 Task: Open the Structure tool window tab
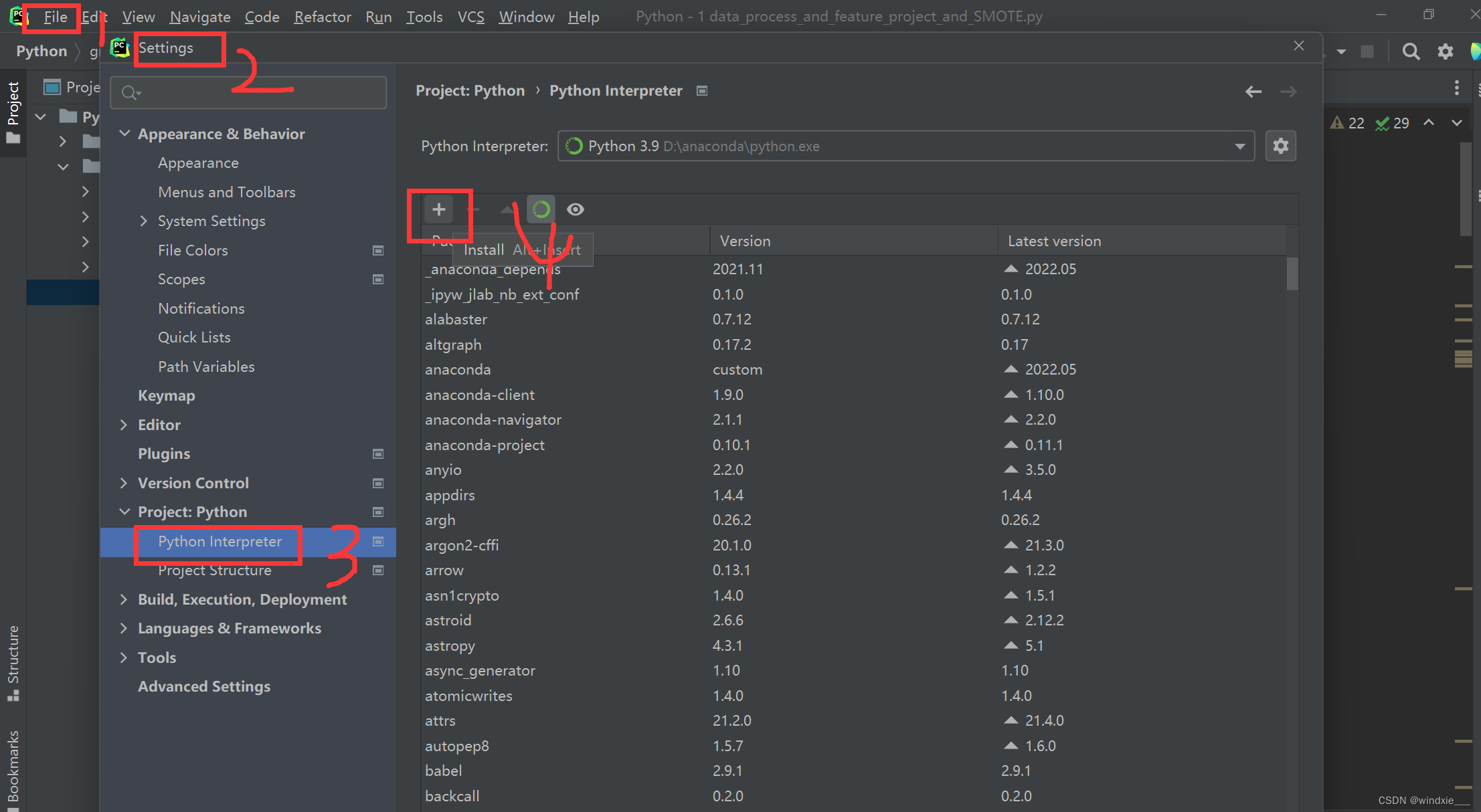pos(13,662)
